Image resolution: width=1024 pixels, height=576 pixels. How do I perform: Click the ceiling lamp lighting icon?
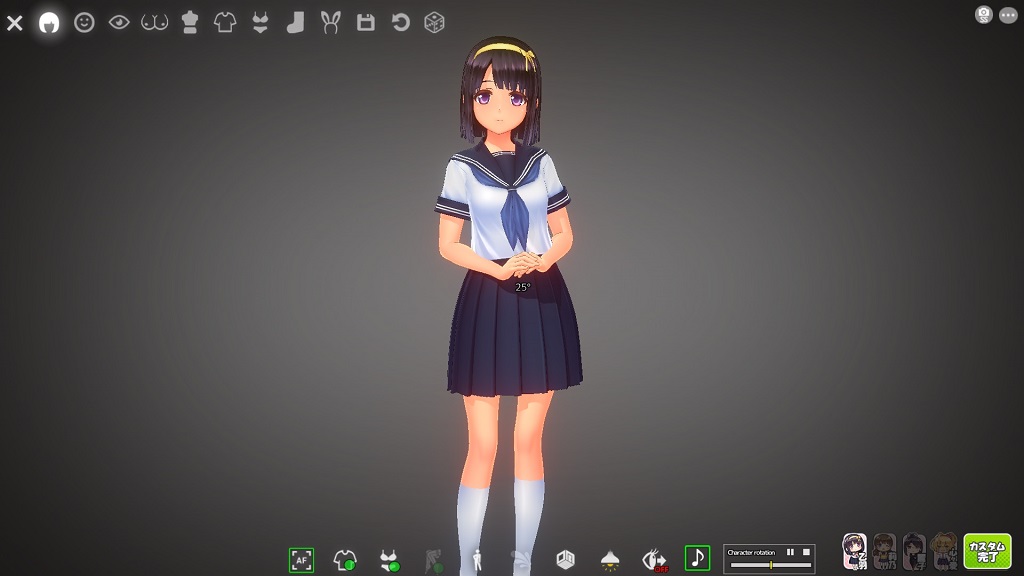pos(609,559)
